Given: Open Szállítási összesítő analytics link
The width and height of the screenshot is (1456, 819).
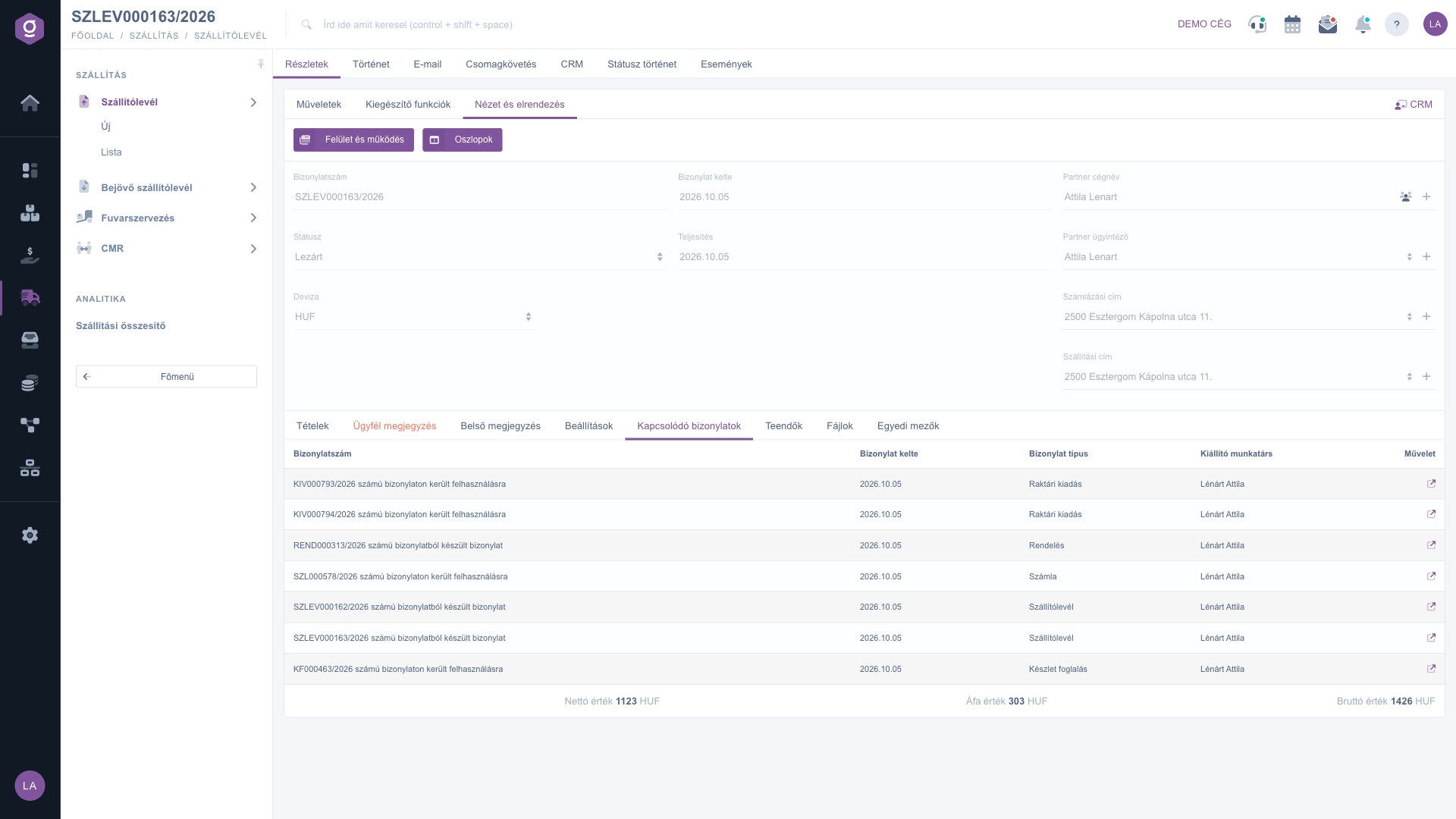Looking at the screenshot, I should [x=121, y=326].
